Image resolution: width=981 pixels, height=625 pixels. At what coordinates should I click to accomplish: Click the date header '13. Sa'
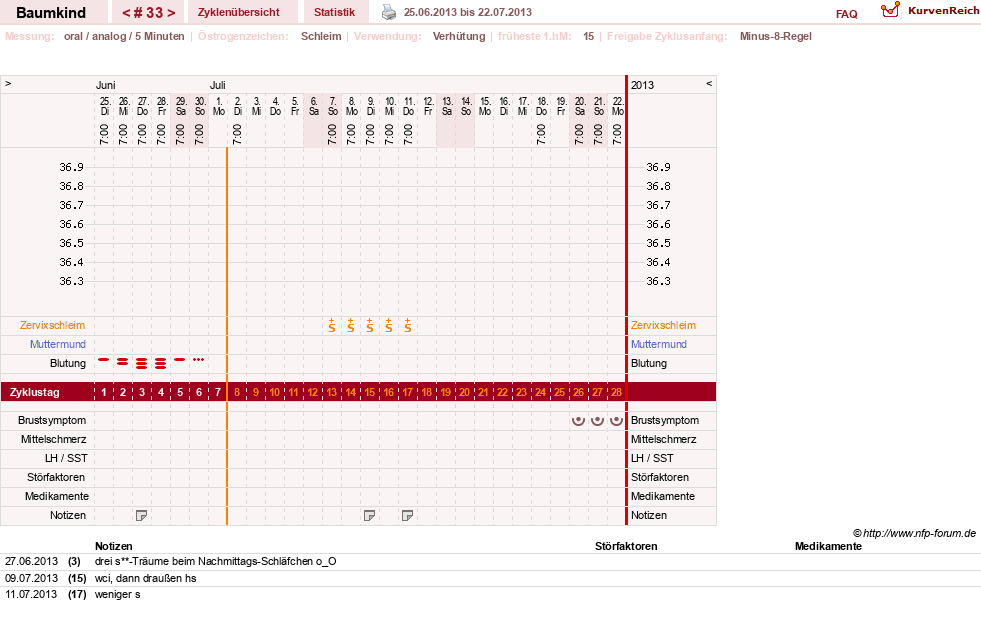point(447,106)
